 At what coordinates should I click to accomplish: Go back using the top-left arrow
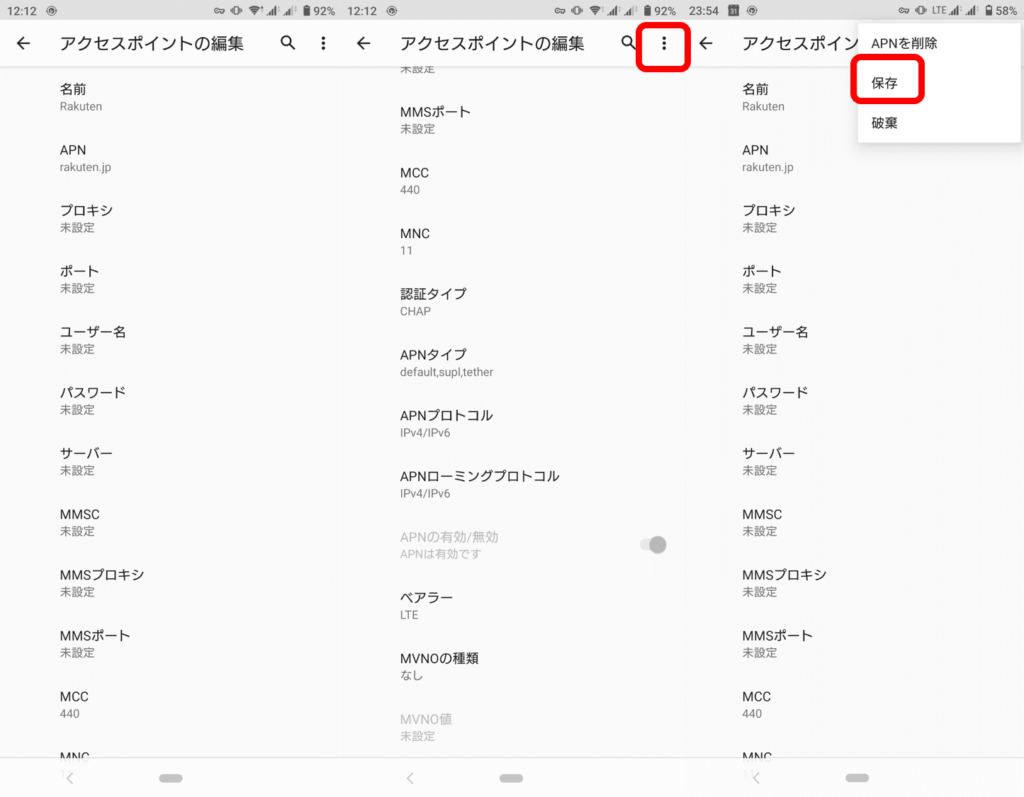[21, 43]
